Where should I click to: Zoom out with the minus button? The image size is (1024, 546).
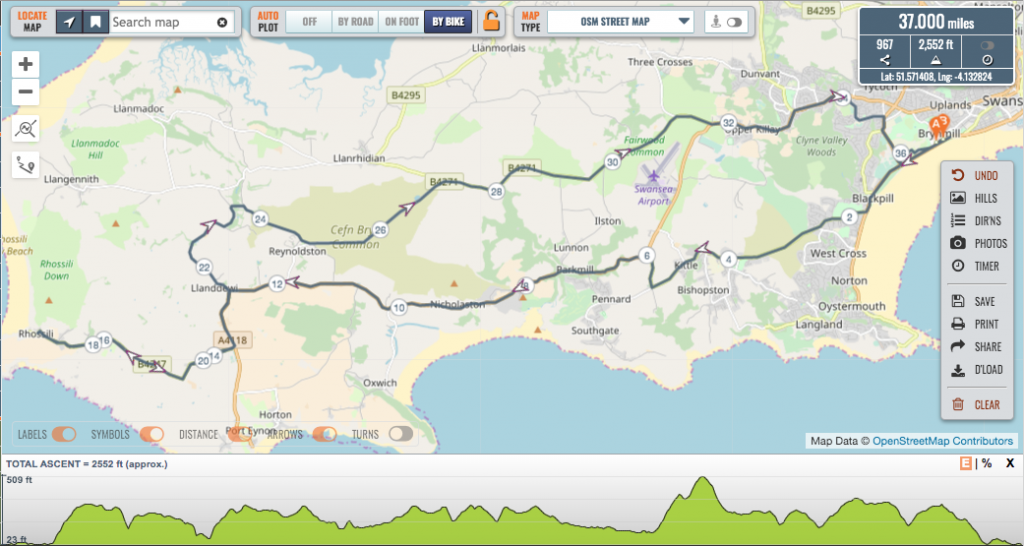pyautogui.click(x=26, y=92)
